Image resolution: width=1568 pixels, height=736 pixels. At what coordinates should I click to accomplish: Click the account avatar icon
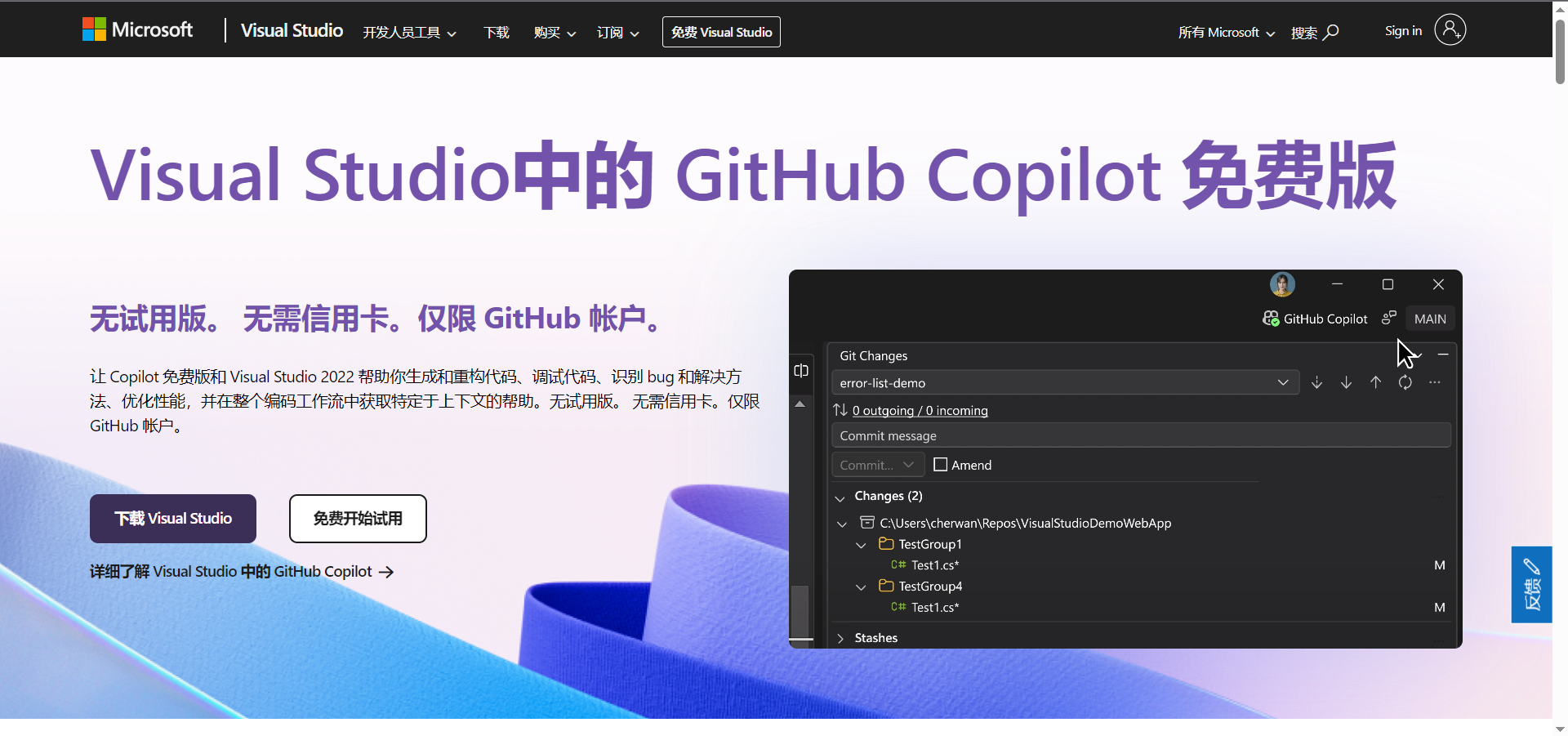pos(1450,30)
